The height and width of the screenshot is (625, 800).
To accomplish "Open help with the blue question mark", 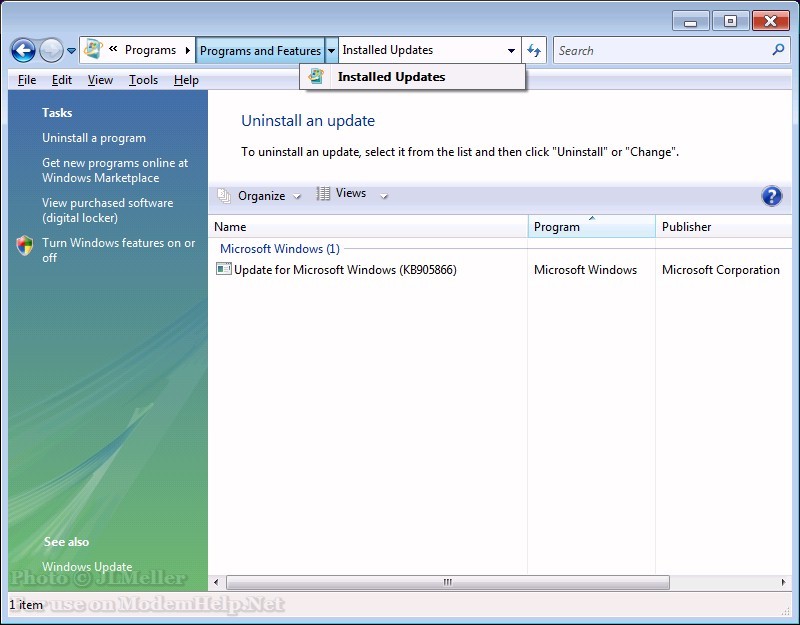I will tap(771, 196).
